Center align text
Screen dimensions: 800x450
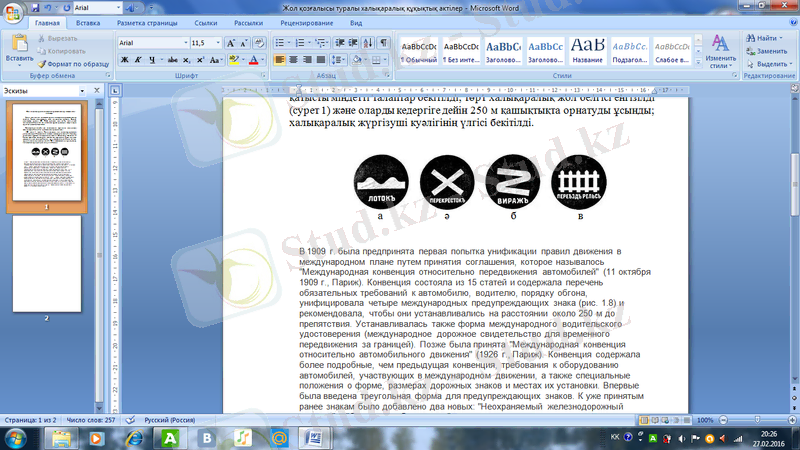(x=293, y=60)
